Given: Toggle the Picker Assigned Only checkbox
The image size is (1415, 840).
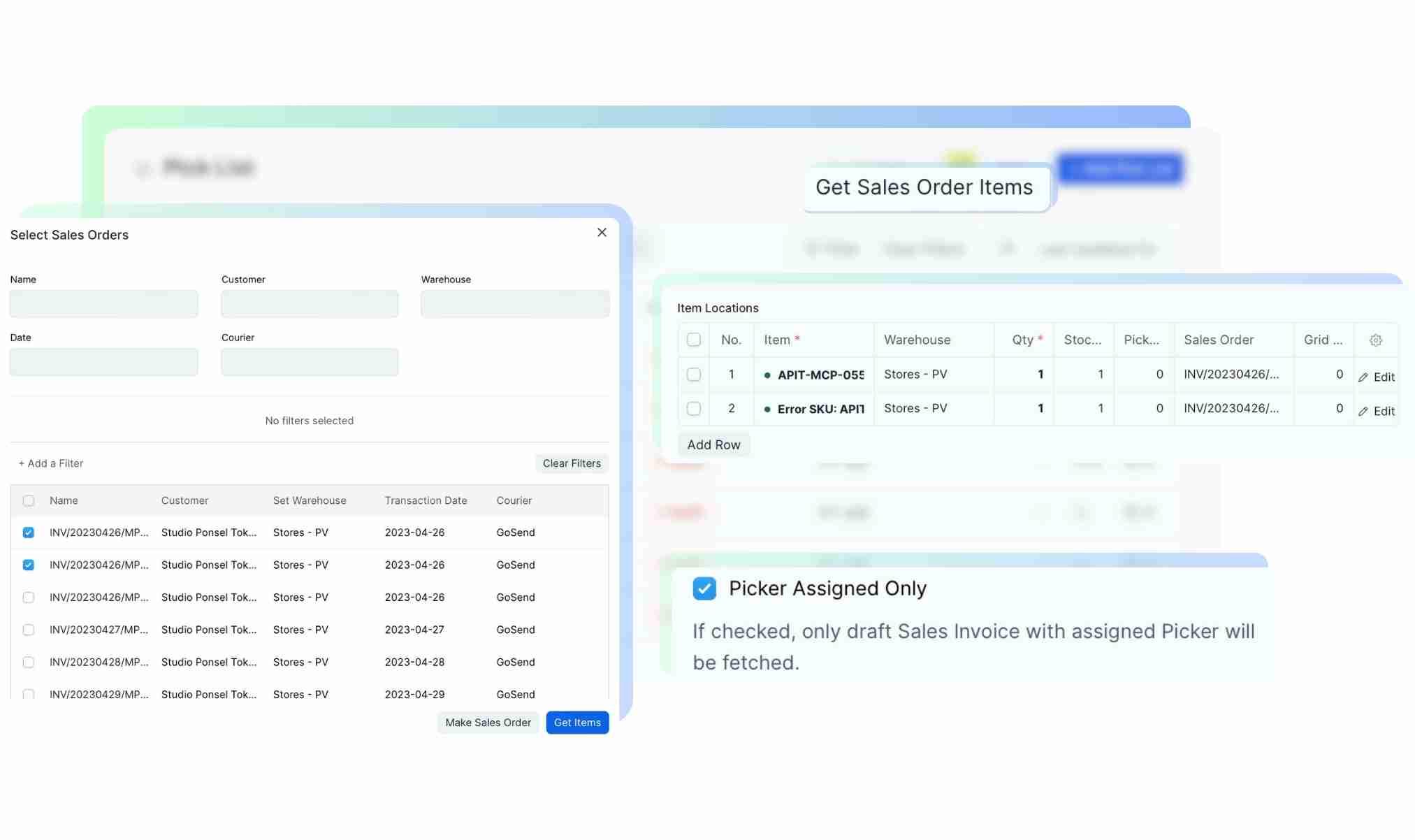Looking at the screenshot, I should pyautogui.click(x=704, y=588).
